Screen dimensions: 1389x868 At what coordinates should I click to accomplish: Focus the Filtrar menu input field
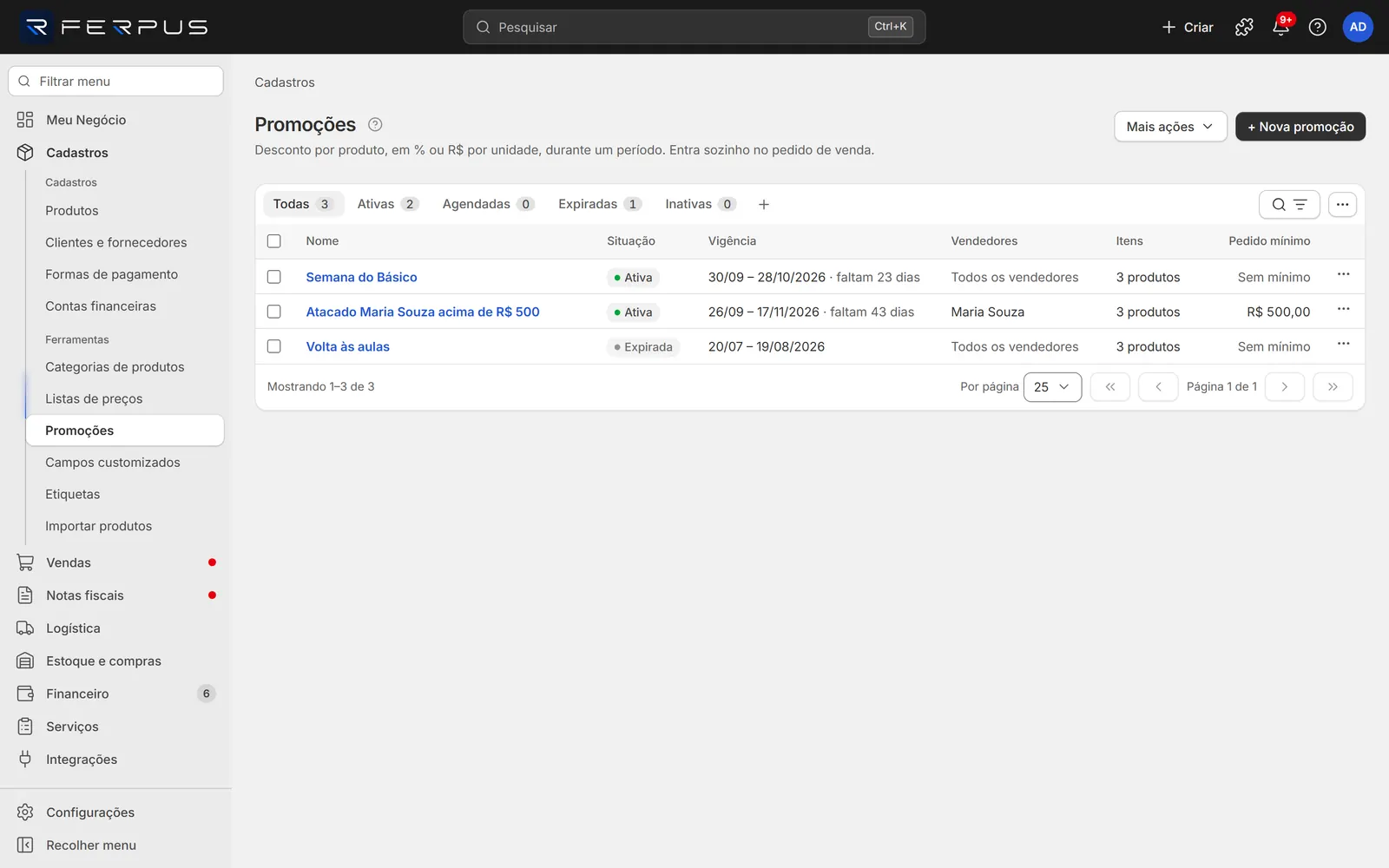(x=115, y=82)
